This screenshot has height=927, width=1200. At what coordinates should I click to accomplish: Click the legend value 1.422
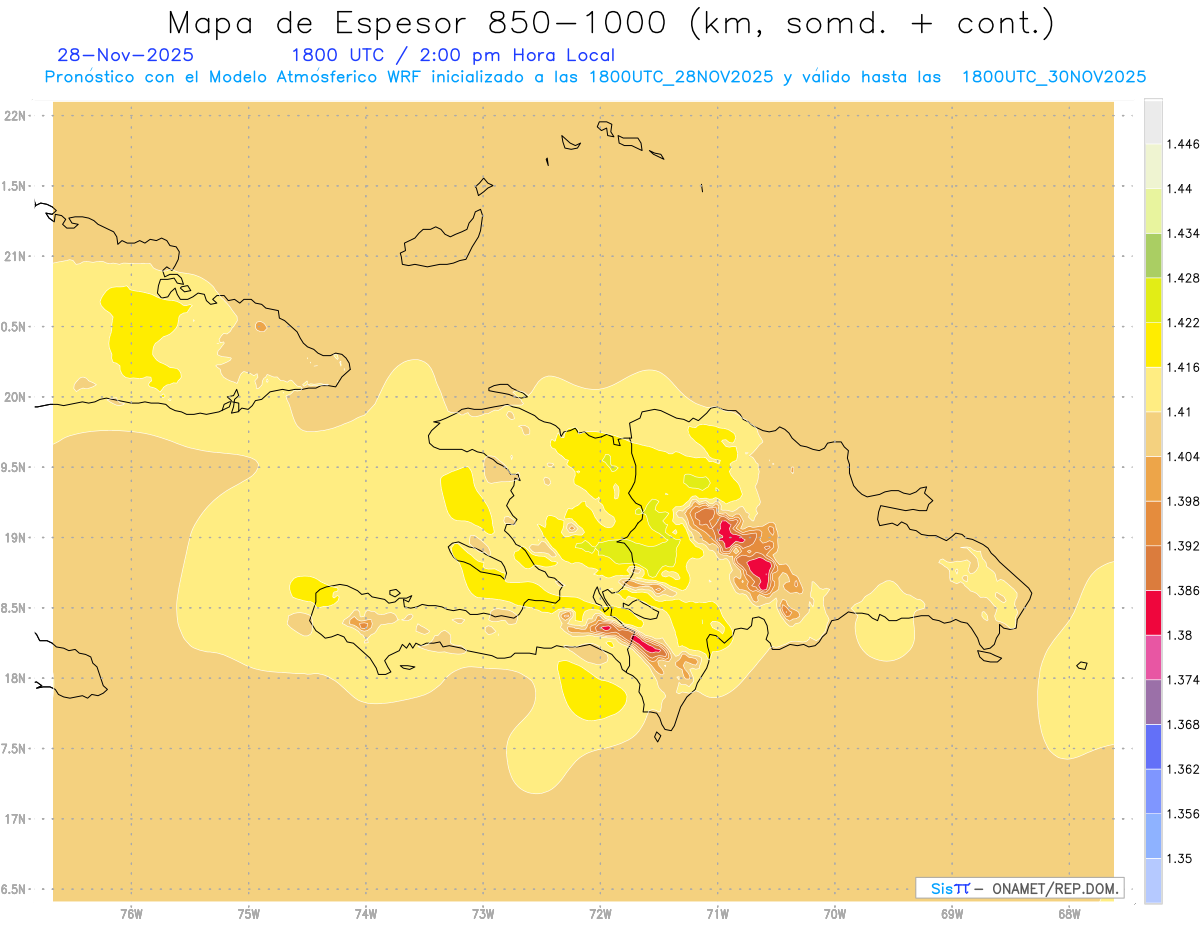(x=1184, y=322)
